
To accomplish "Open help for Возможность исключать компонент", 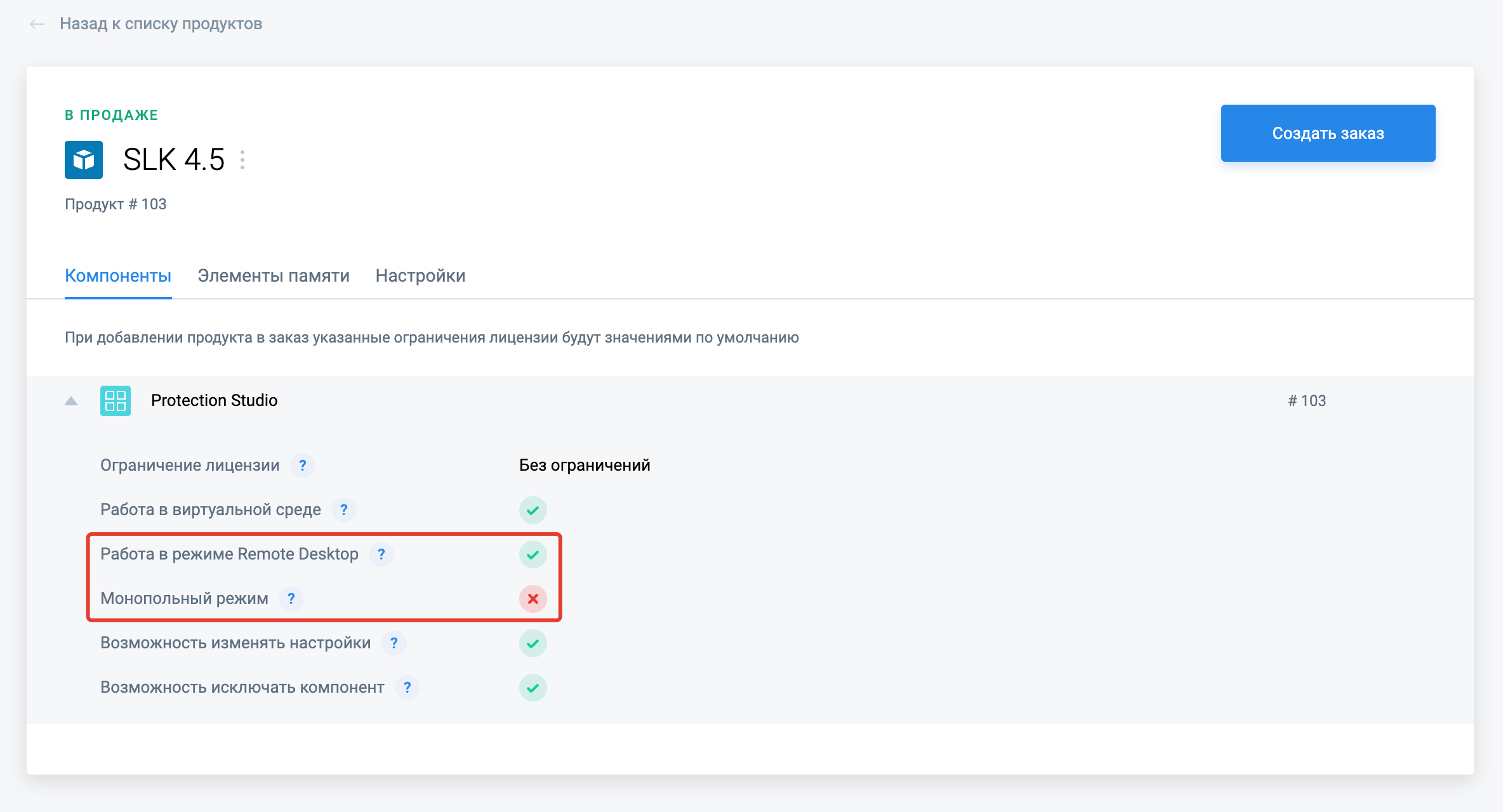I will [x=407, y=688].
